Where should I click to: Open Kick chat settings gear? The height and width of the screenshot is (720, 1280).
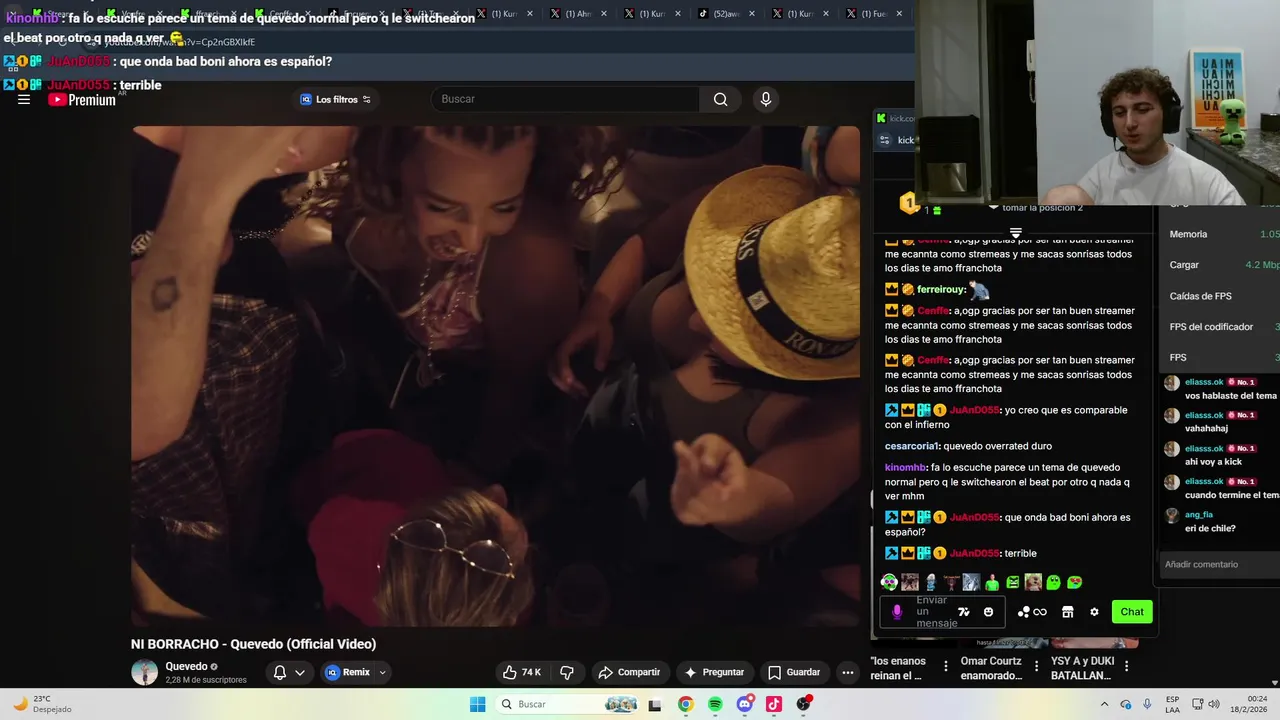click(x=1094, y=612)
